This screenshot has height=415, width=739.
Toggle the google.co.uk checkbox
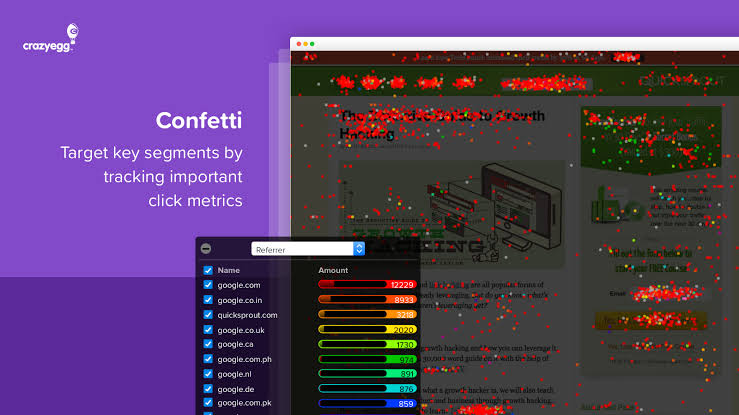pyautogui.click(x=208, y=330)
